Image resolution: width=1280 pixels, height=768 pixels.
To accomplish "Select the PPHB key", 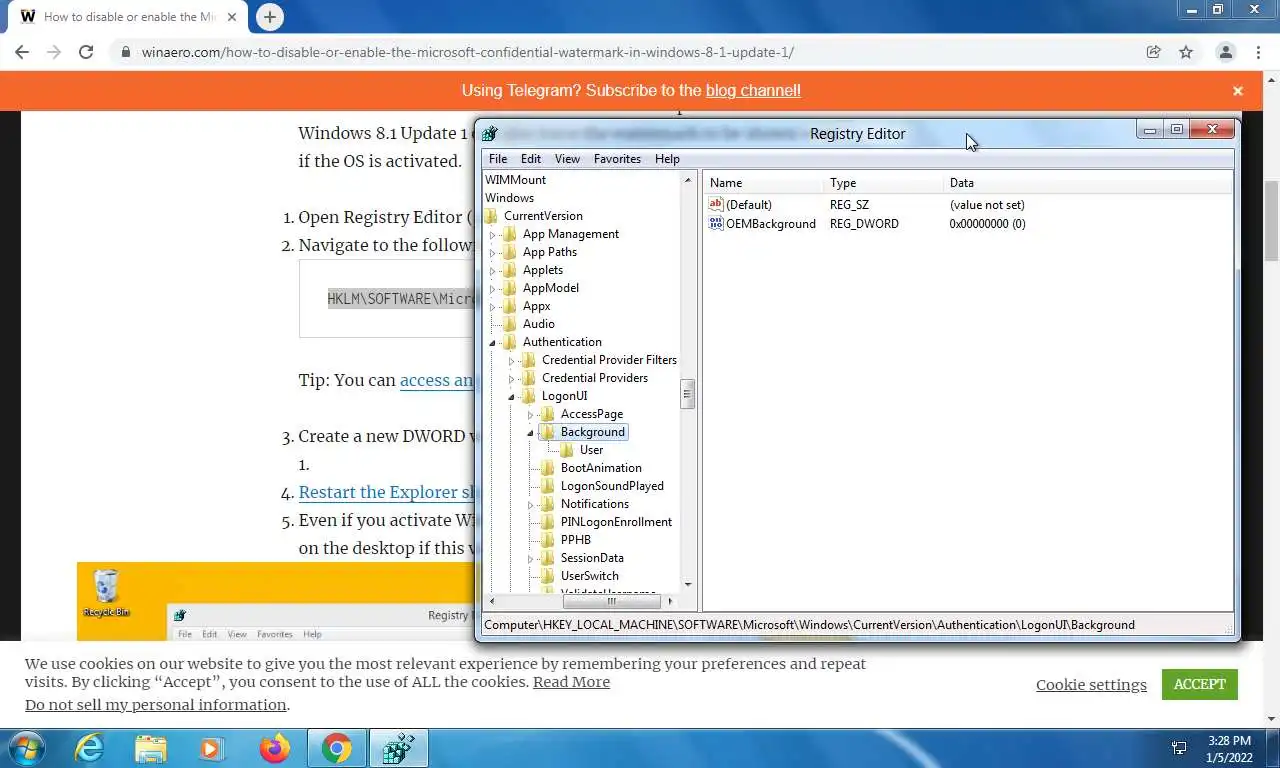I will point(575,540).
